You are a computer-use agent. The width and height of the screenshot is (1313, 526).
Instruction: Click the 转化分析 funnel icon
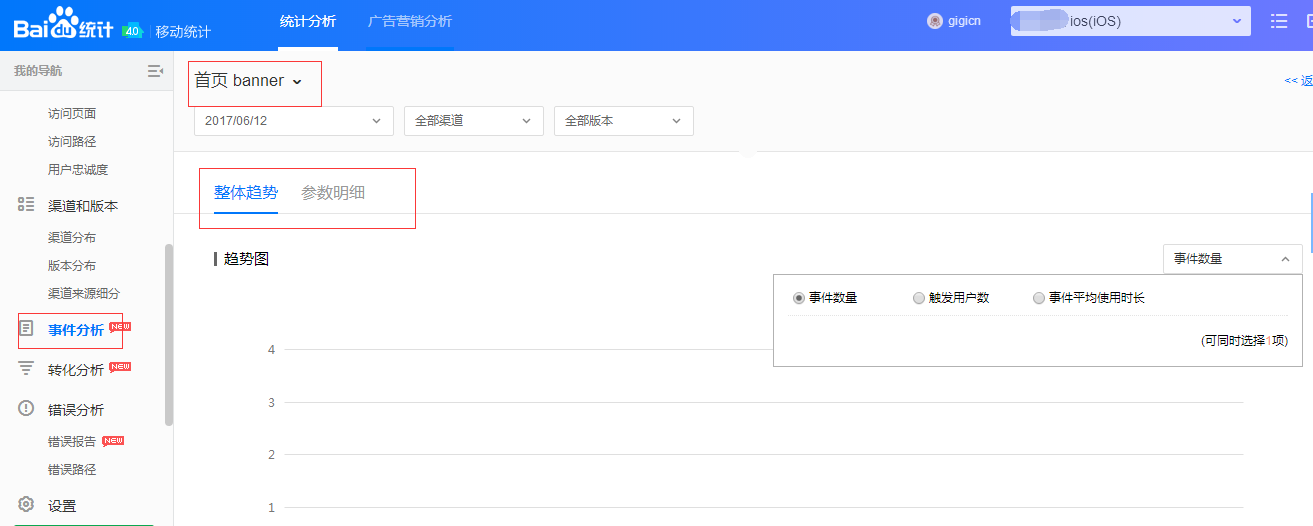click(x=27, y=369)
